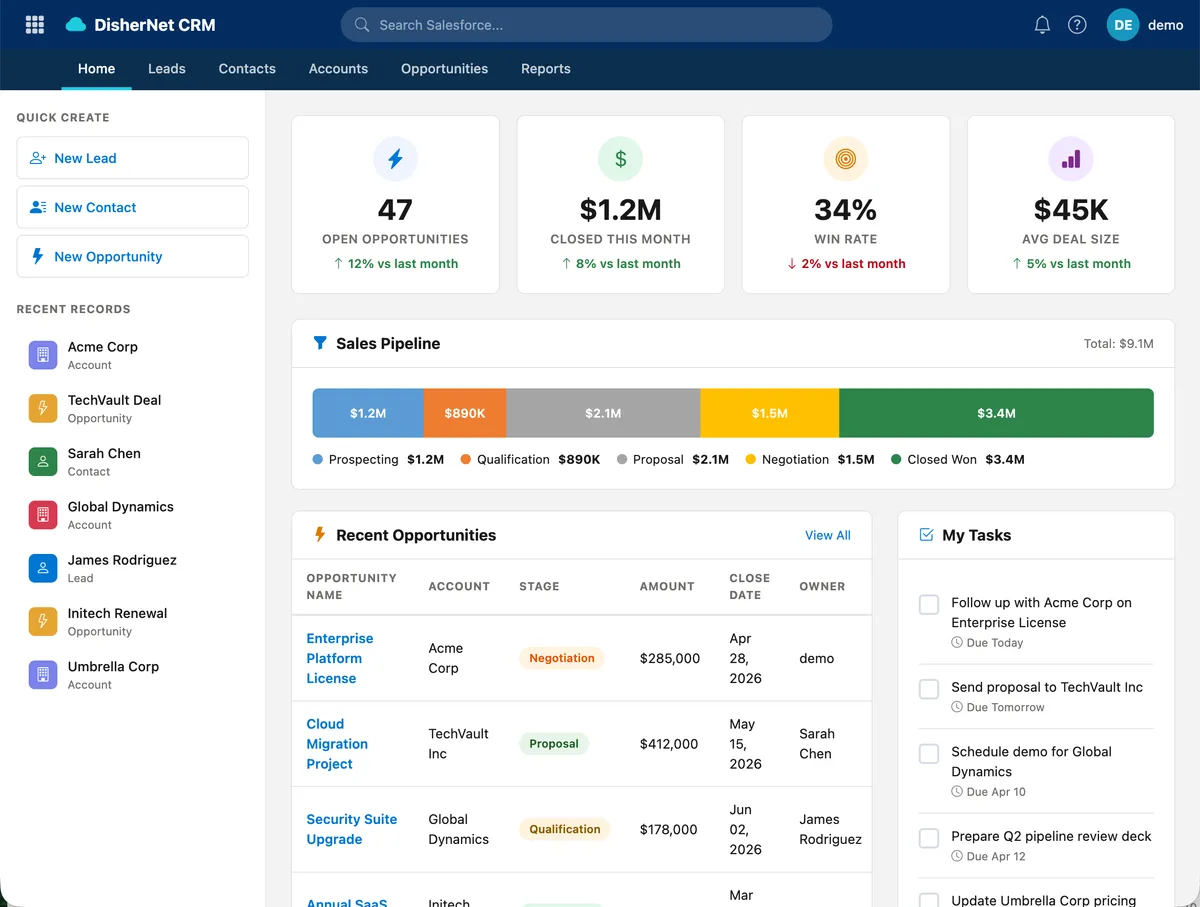Check the Schedule demo for Global Dynamics task
Image resolution: width=1200 pixels, height=907 pixels.
point(929,753)
